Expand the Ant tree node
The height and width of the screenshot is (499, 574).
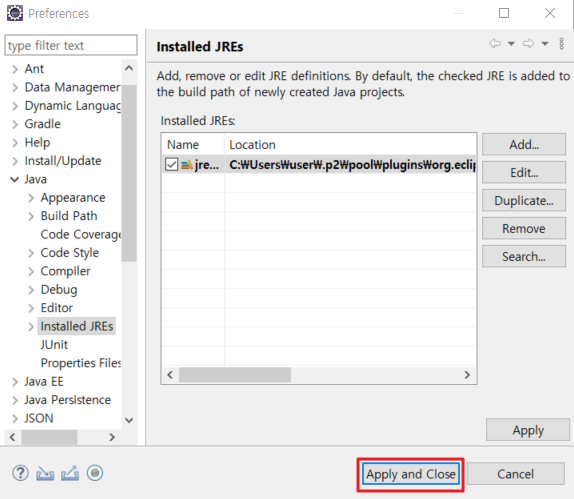[15, 69]
